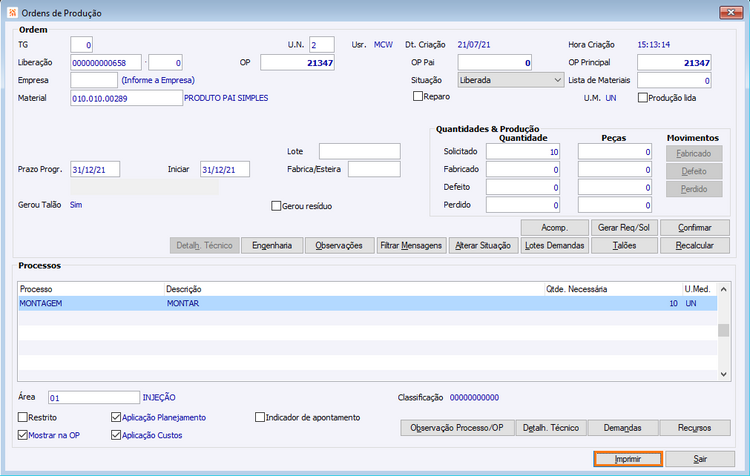Click the Ordens de Produção title bar icon

(x=12, y=12)
